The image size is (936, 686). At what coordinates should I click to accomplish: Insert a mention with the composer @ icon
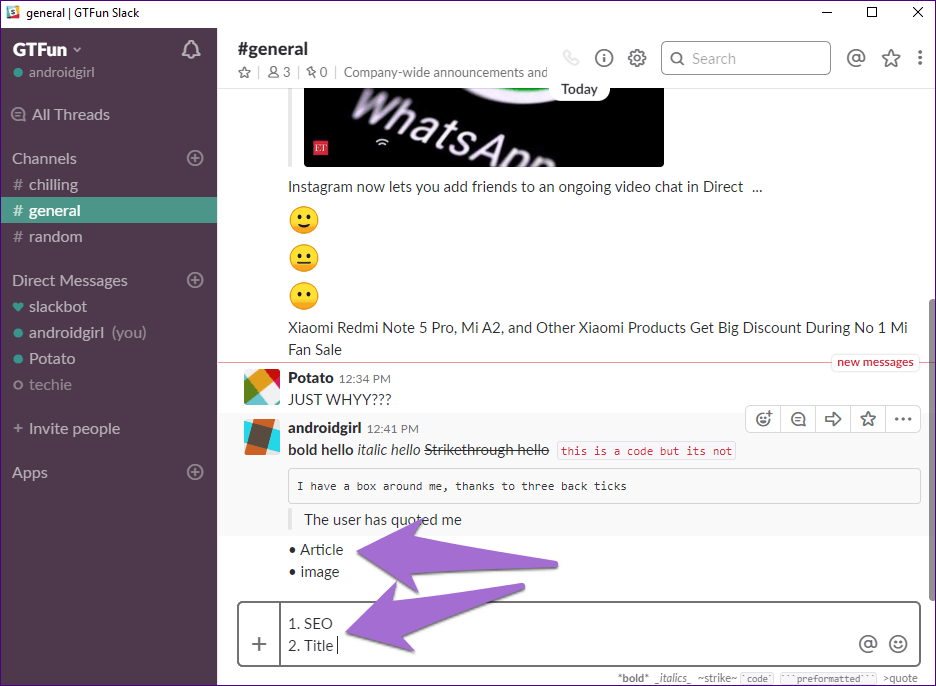868,644
